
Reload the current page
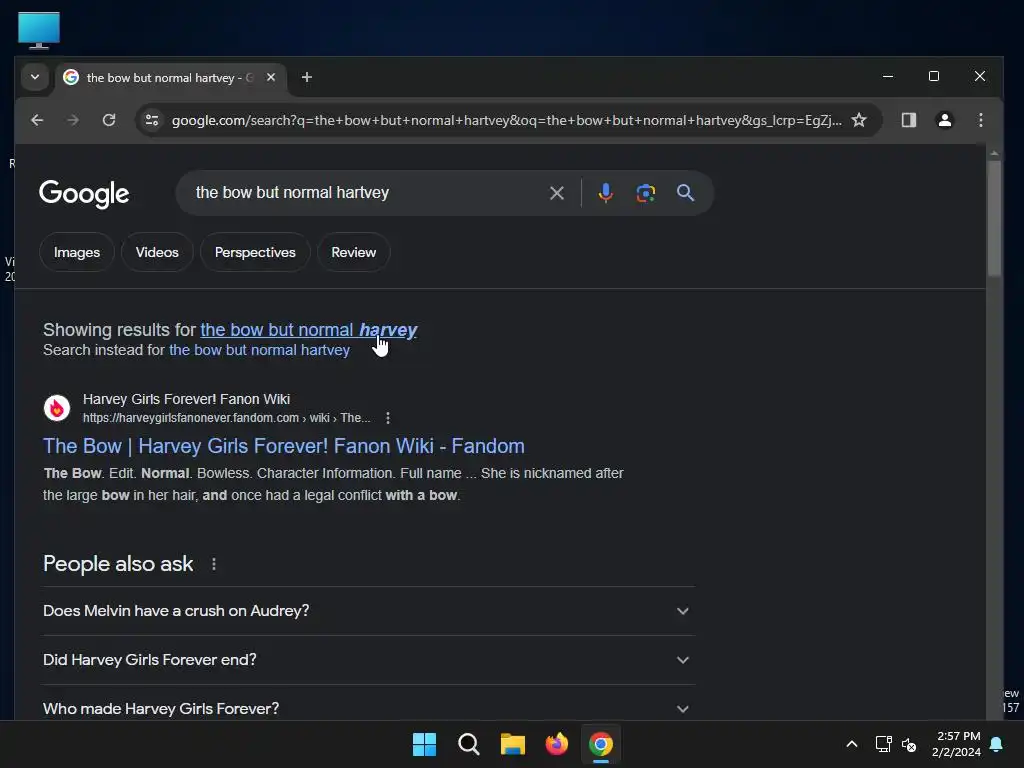click(x=109, y=120)
